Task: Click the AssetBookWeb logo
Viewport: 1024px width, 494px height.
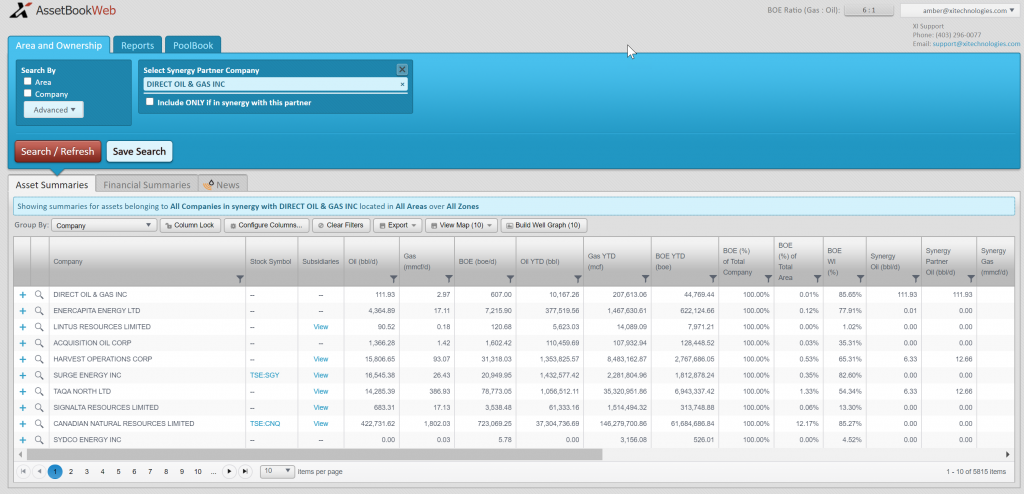Action: (63, 10)
